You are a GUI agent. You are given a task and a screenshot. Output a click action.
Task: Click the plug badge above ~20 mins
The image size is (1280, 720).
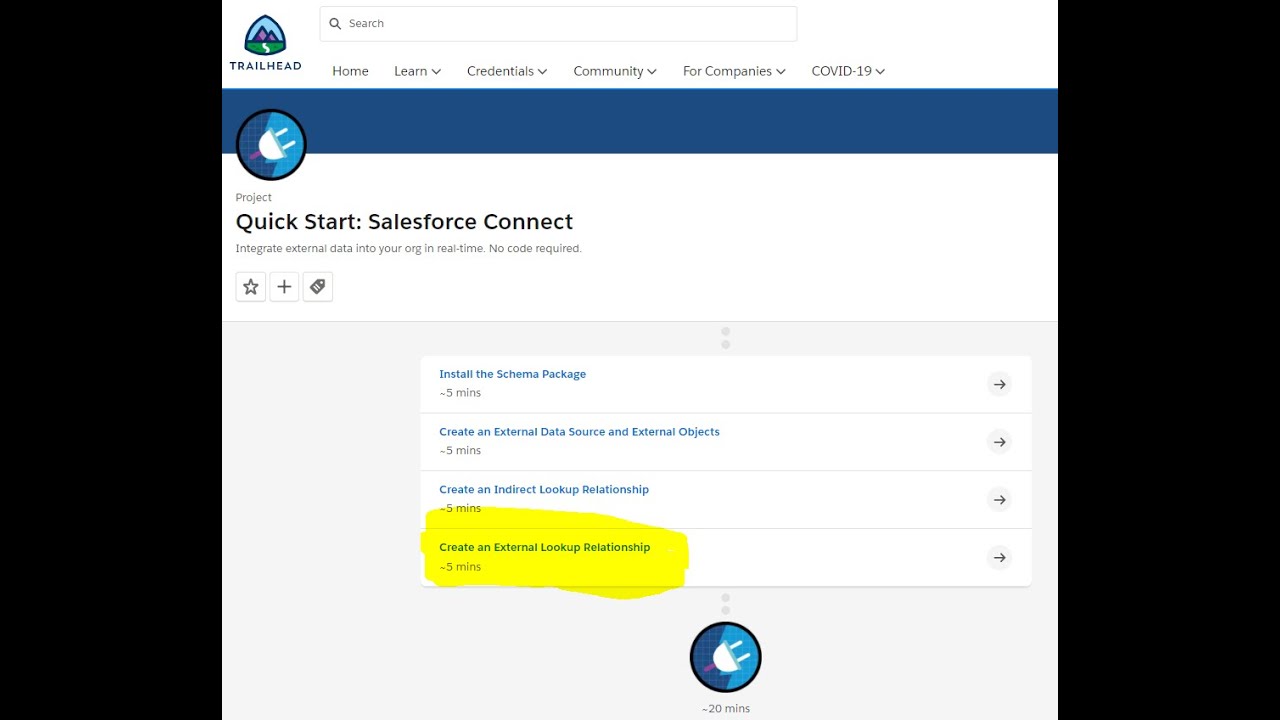click(x=726, y=658)
